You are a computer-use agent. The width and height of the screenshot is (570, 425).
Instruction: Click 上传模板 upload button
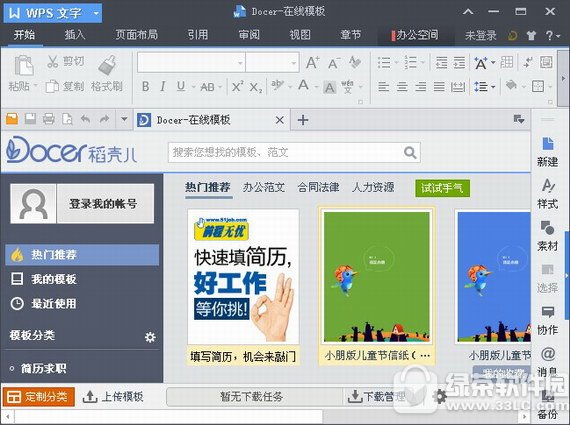point(113,397)
